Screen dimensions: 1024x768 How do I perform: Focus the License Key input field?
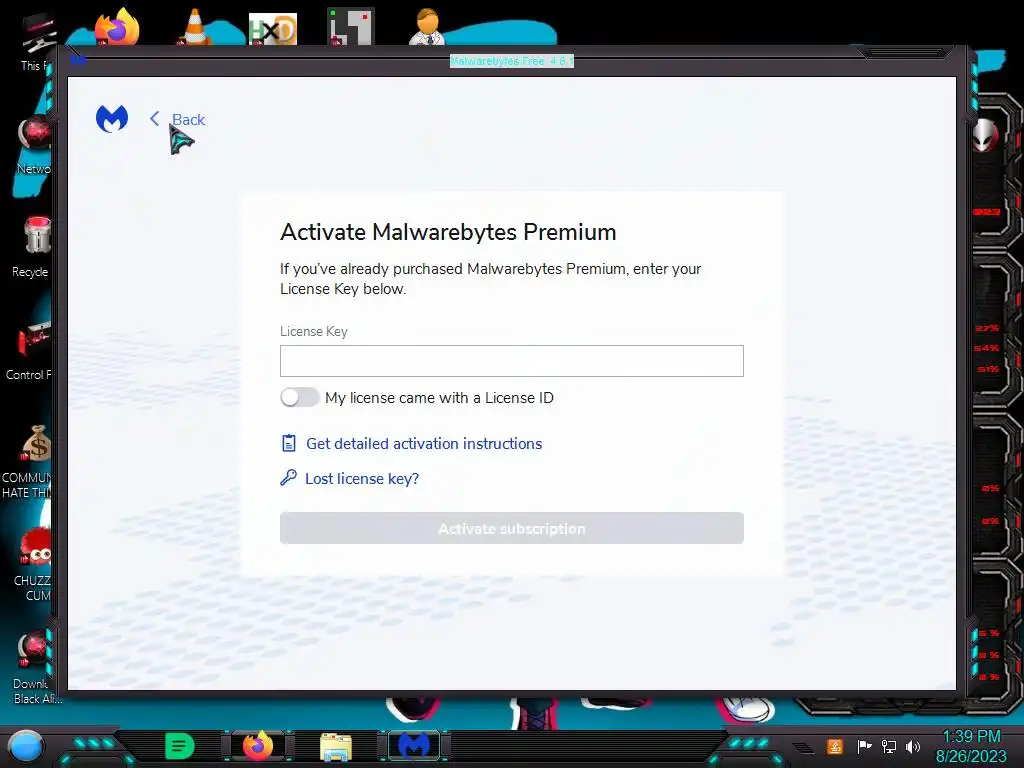click(x=511, y=360)
